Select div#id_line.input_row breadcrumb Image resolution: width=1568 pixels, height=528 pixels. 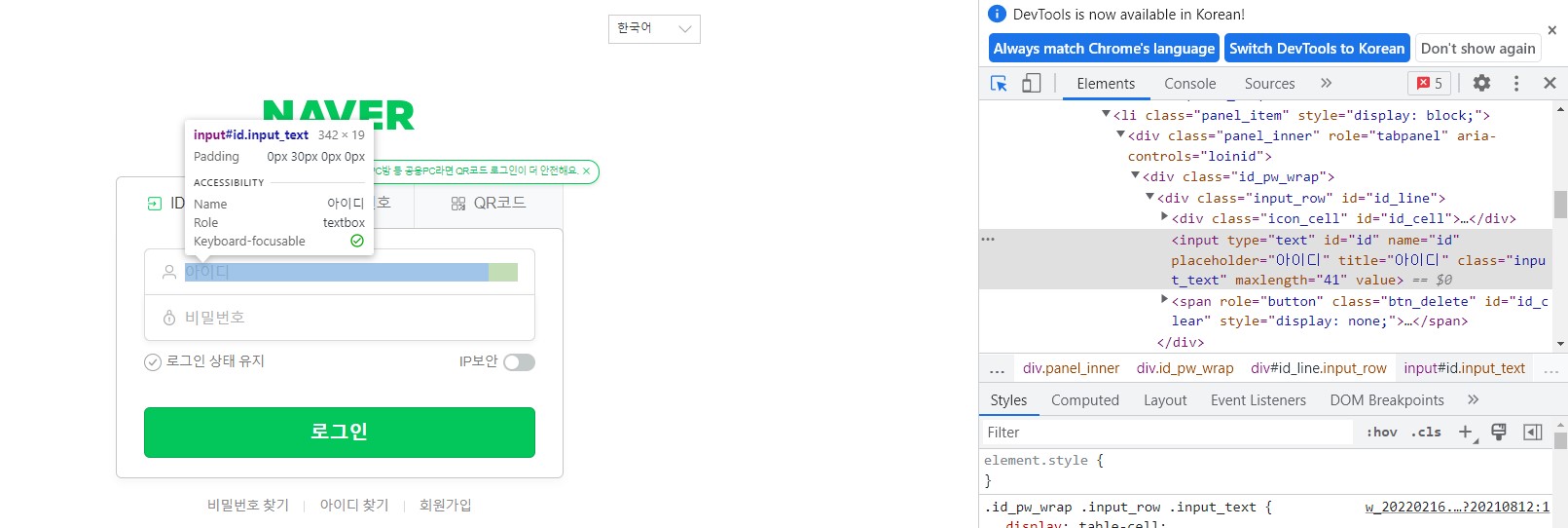click(x=1318, y=368)
